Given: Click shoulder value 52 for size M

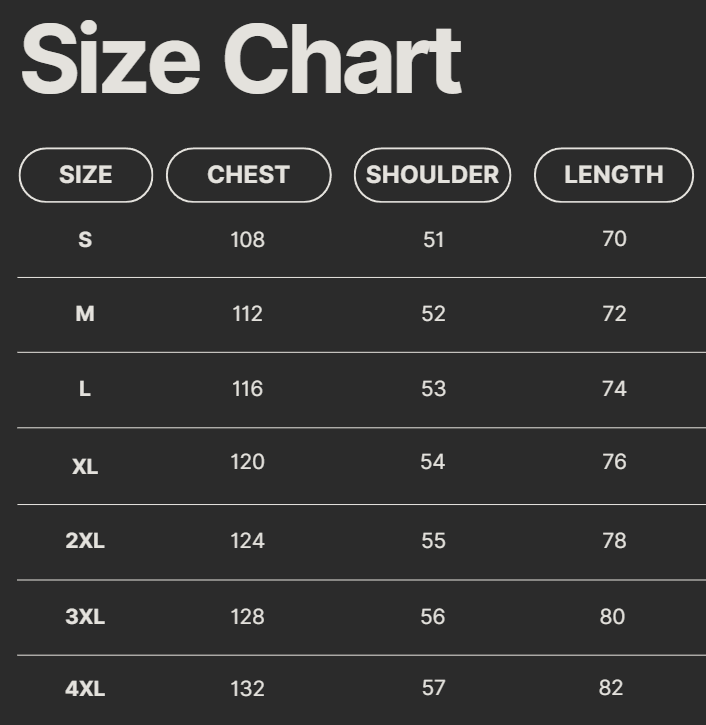Looking at the screenshot, I should tap(433, 314).
